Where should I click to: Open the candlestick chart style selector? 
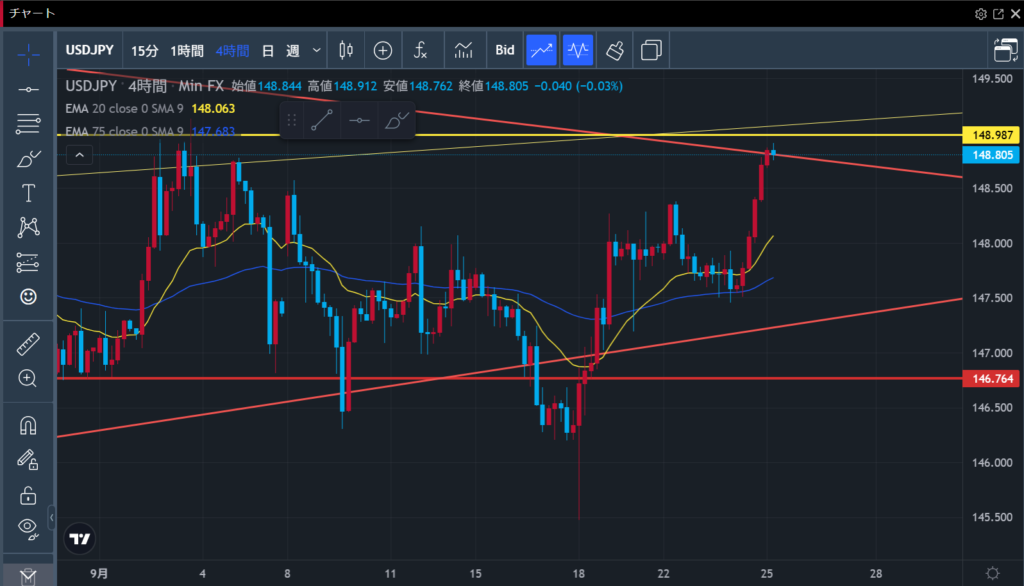(x=347, y=50)
